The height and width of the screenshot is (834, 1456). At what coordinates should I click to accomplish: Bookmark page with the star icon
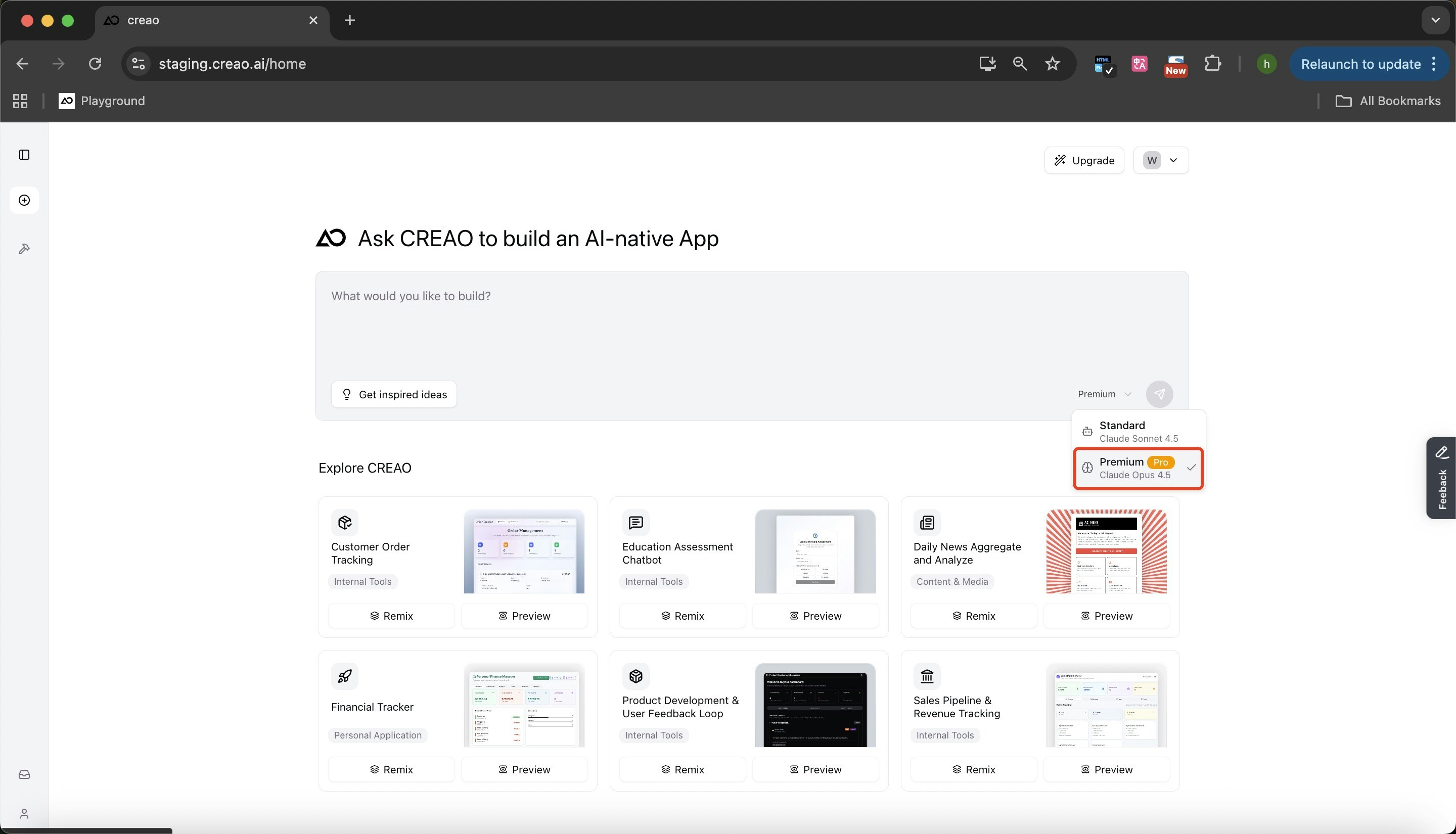point(1052,64)
